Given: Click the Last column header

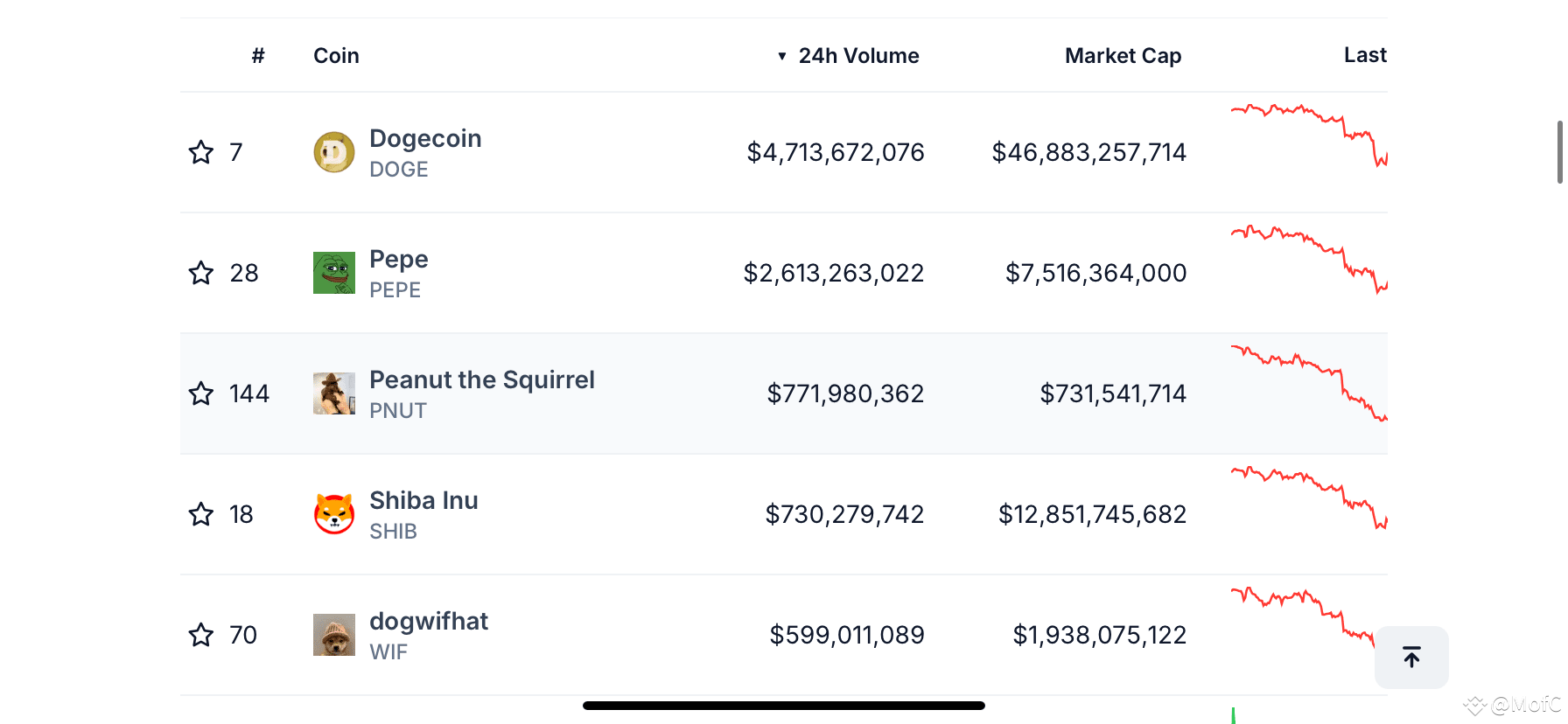Looking at the screenshot, I should 1365,55.
